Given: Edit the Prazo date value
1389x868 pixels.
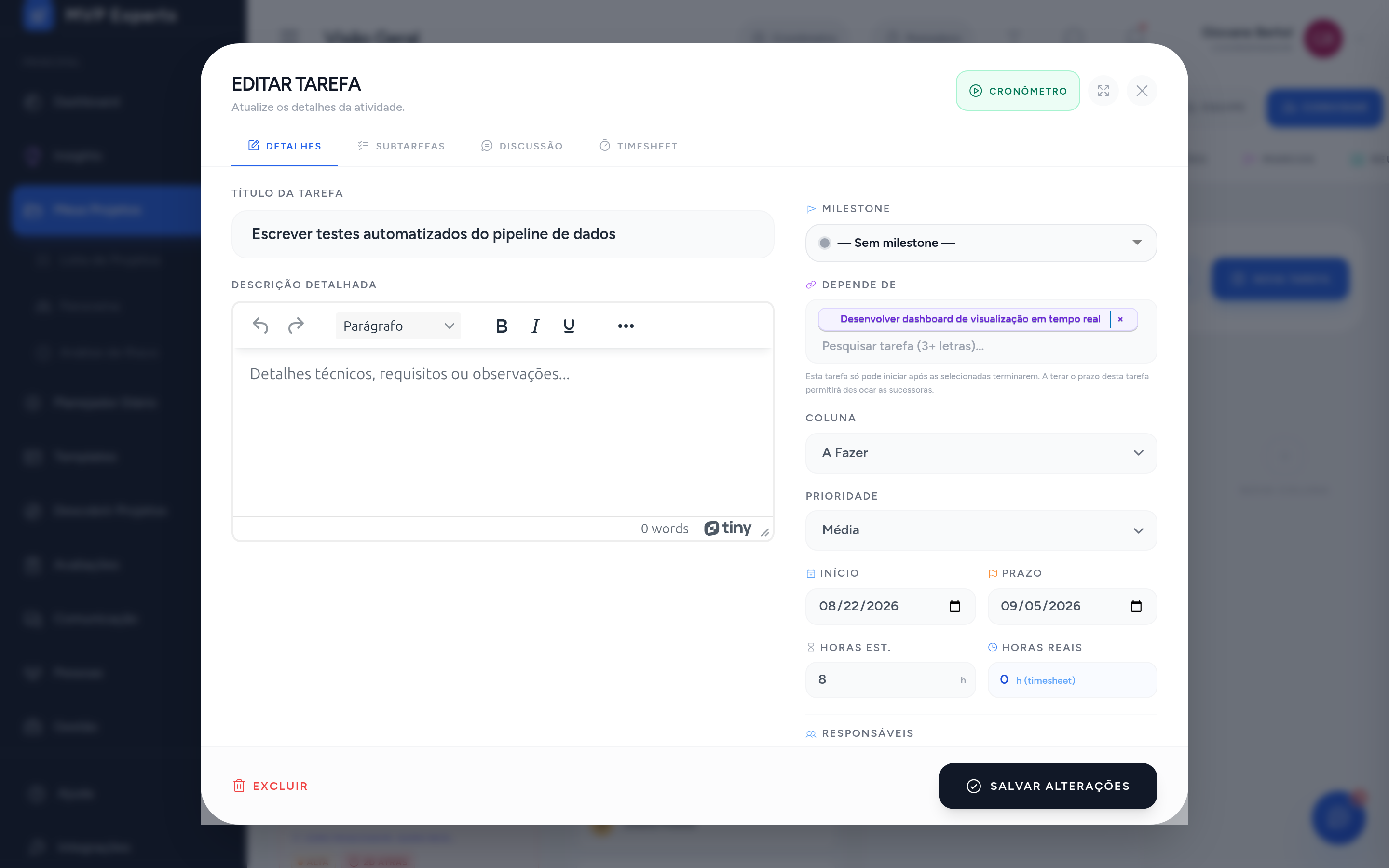Looking at the screenshot, I should pos(1041,606).
